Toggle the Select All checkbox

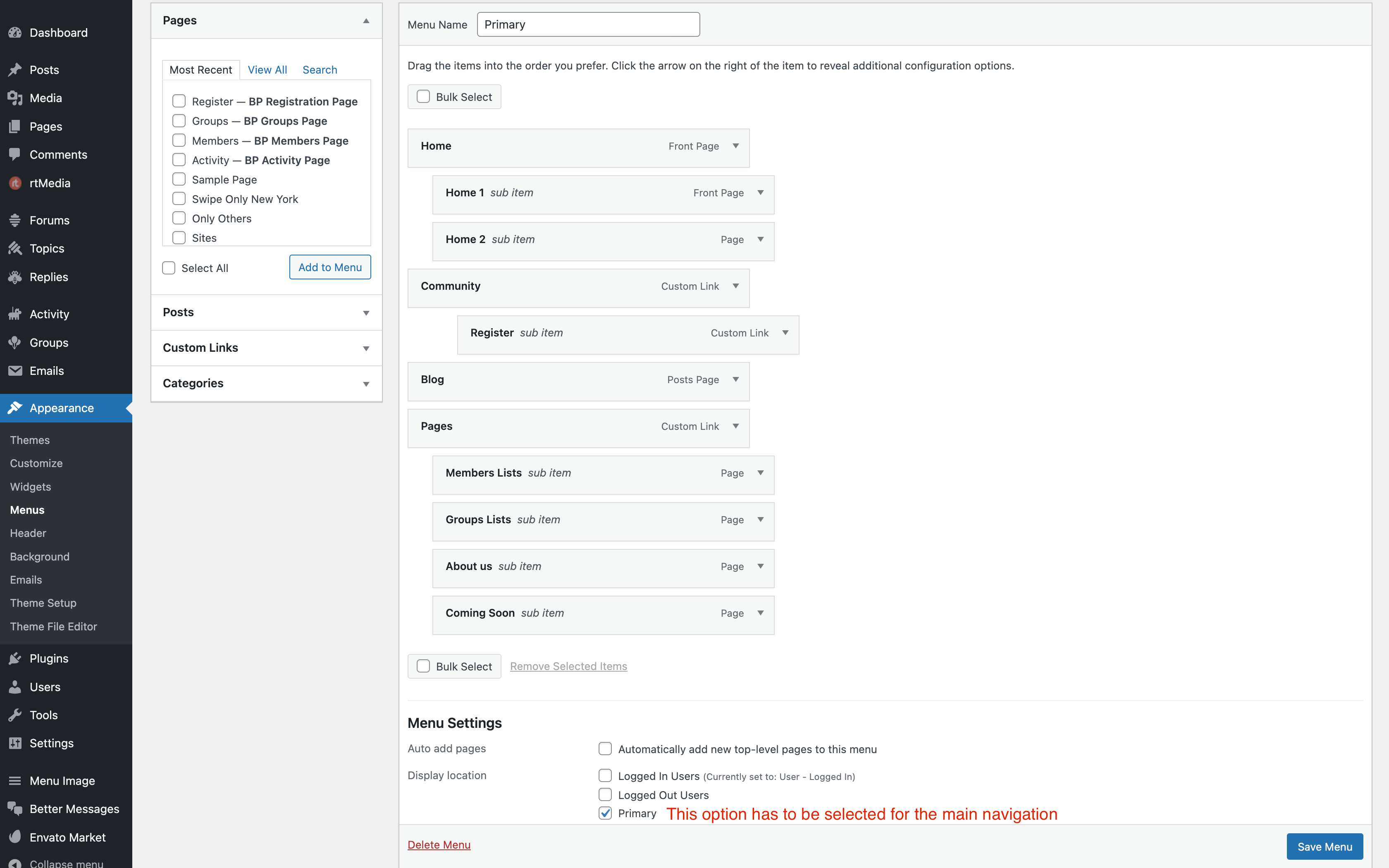click(169, 268)
